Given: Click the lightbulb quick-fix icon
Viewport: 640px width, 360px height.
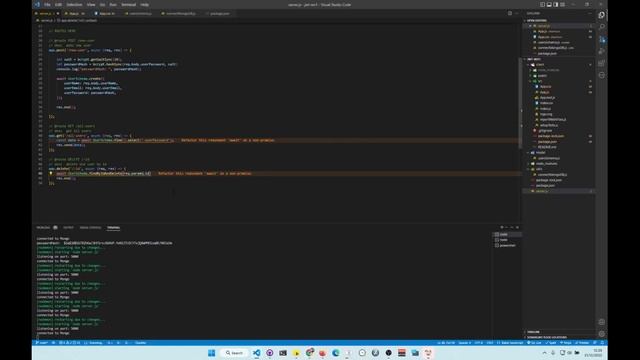Looking at the screenshot, I should 51,173.
